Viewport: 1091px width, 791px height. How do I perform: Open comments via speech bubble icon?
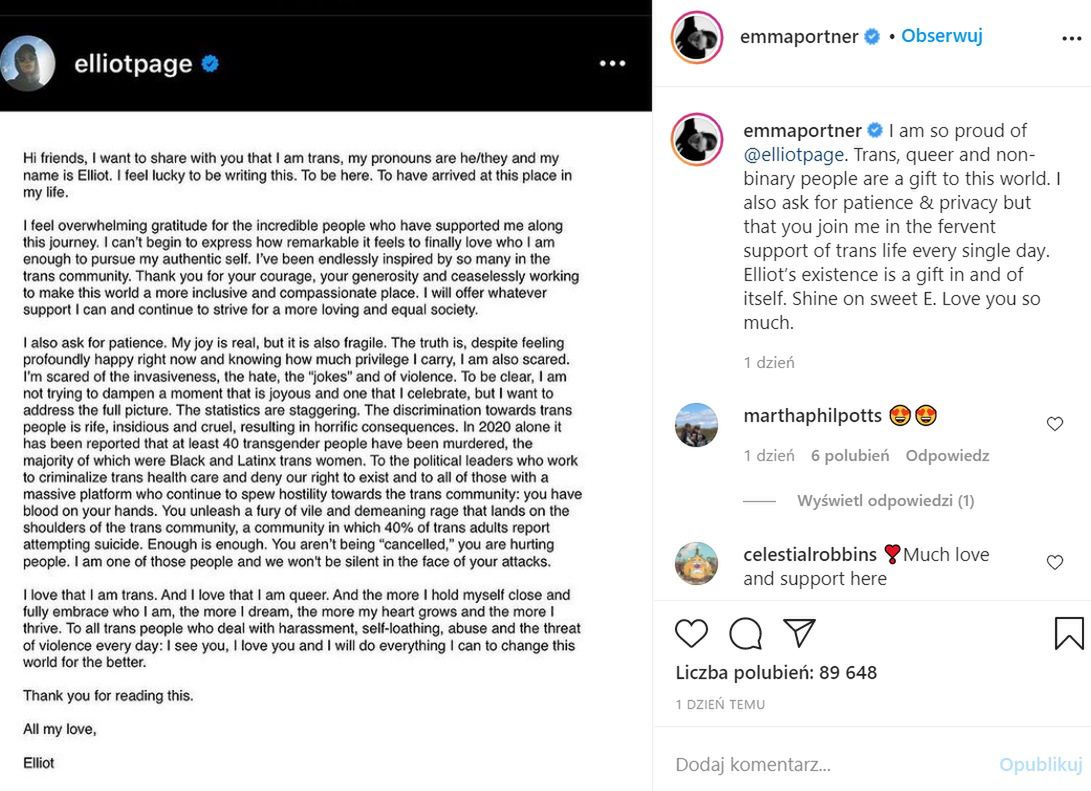point(745,633)
